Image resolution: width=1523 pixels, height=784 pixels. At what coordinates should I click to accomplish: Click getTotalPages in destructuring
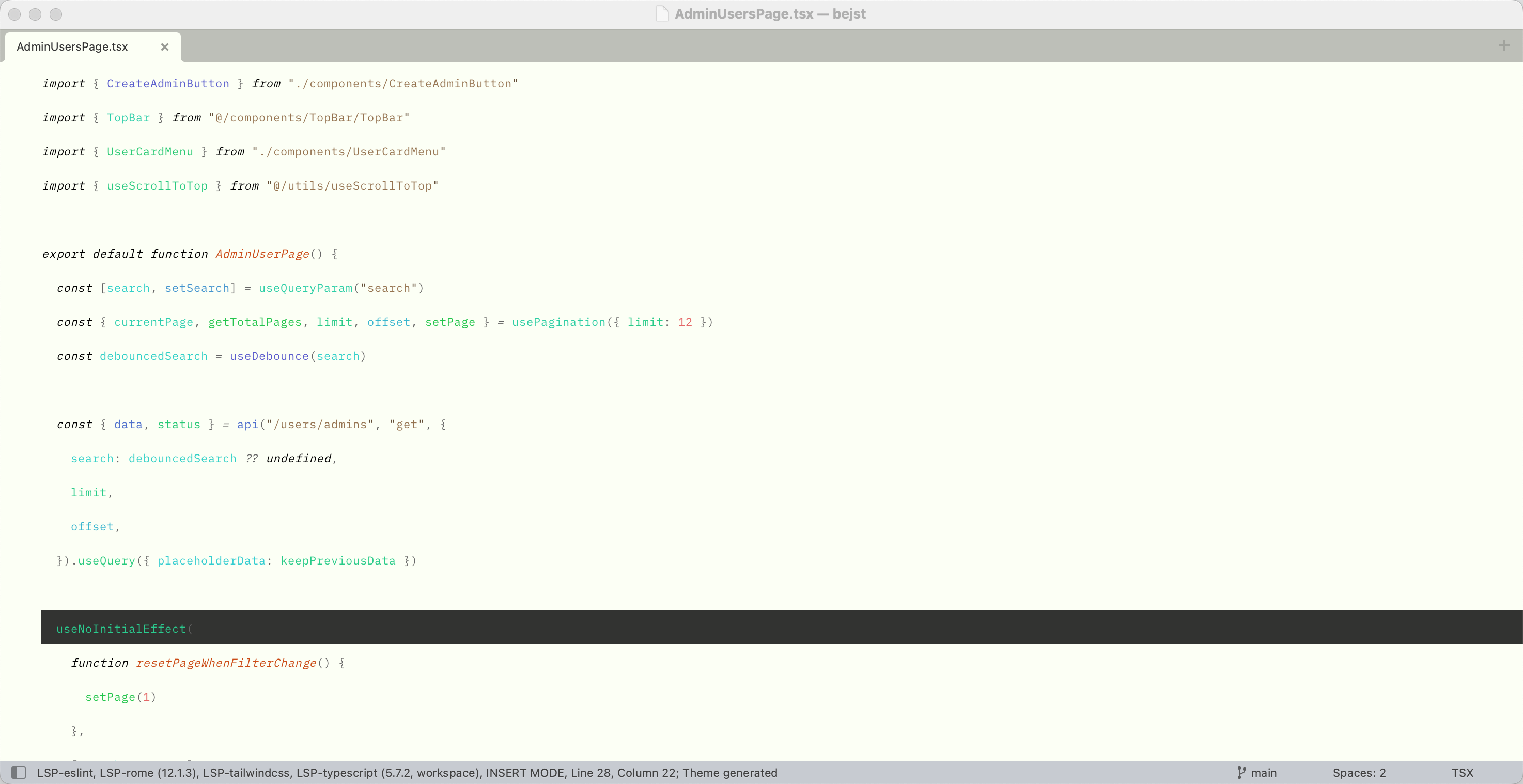click(255, 322)
